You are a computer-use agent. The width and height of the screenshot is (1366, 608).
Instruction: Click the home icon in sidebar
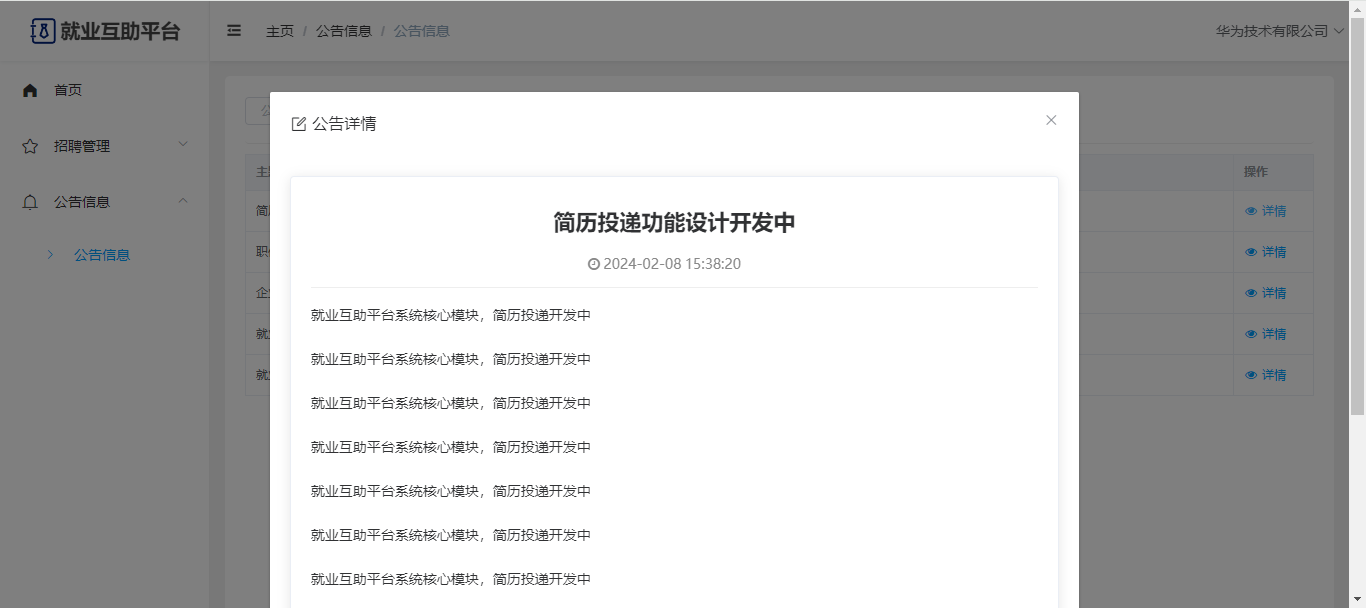pos(30,90)
